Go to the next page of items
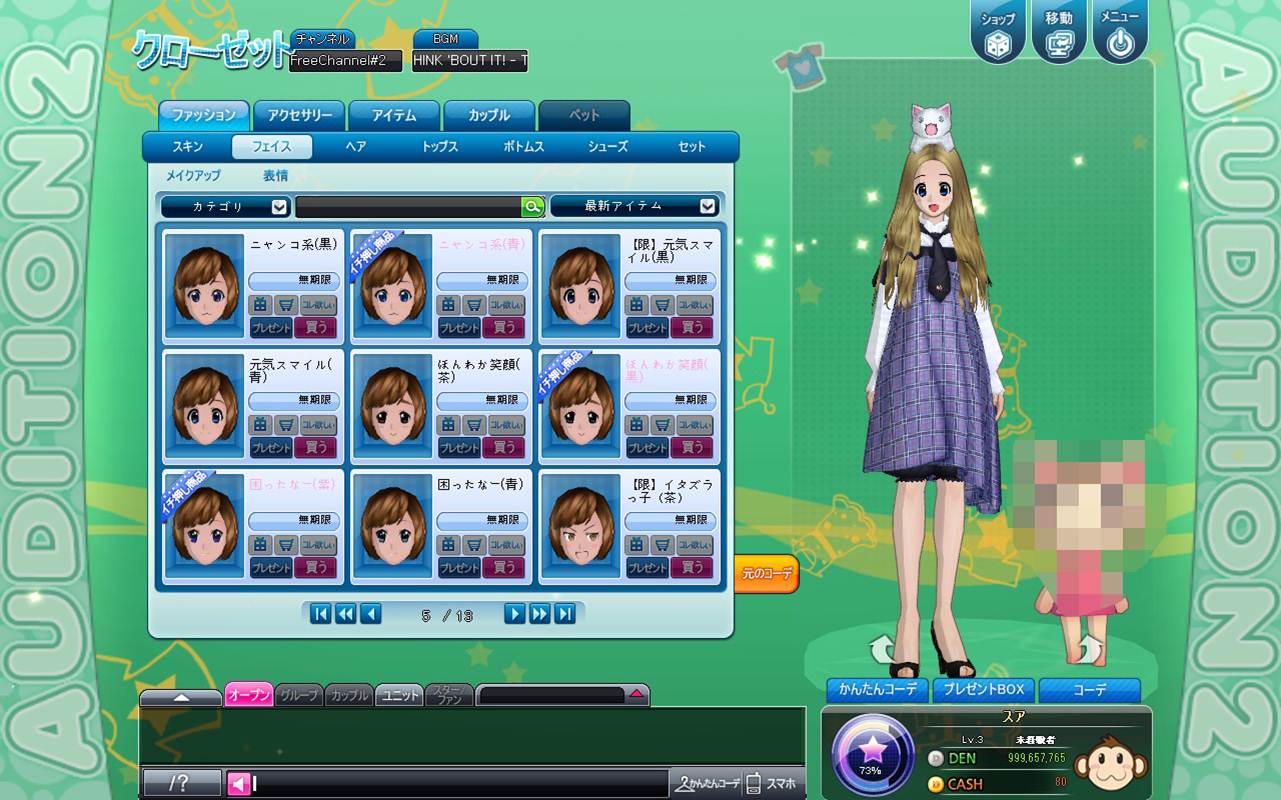The width and height of the screenshot is (1281, 800). click(x=514, y=614)
